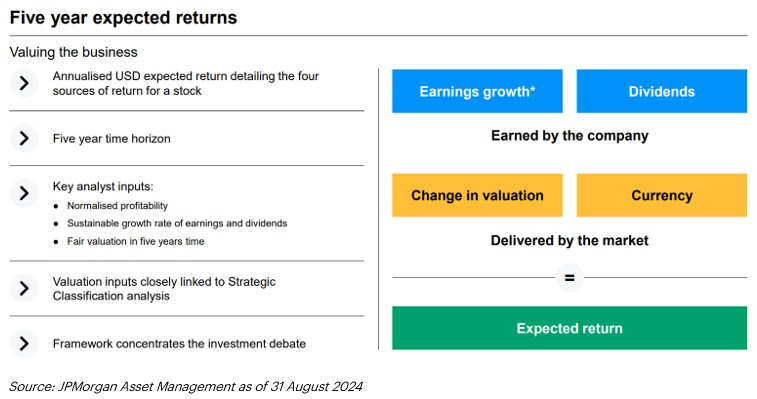This screenshot has width=757, height=399.
Task: Click chevron beside Valuation inputs closely linked
Action: [x=24, y=288]
